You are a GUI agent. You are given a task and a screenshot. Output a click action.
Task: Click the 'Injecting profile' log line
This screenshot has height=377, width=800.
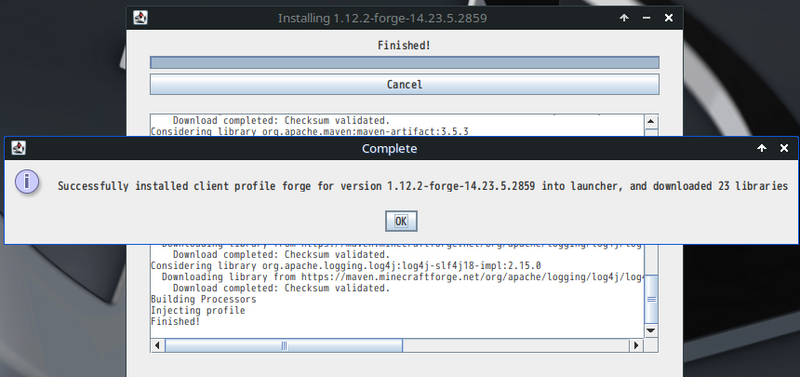(198, 310)
